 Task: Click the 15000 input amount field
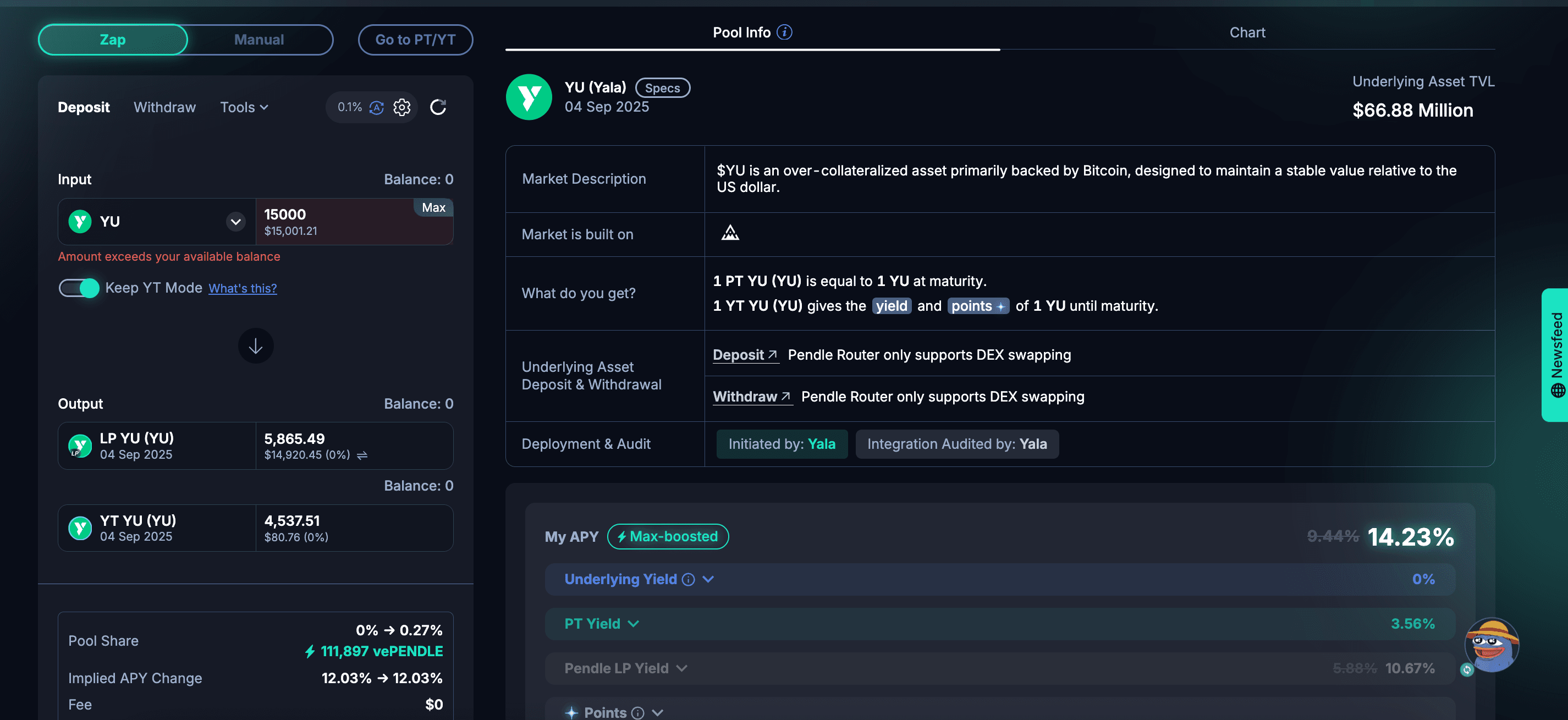click(354, 222)
